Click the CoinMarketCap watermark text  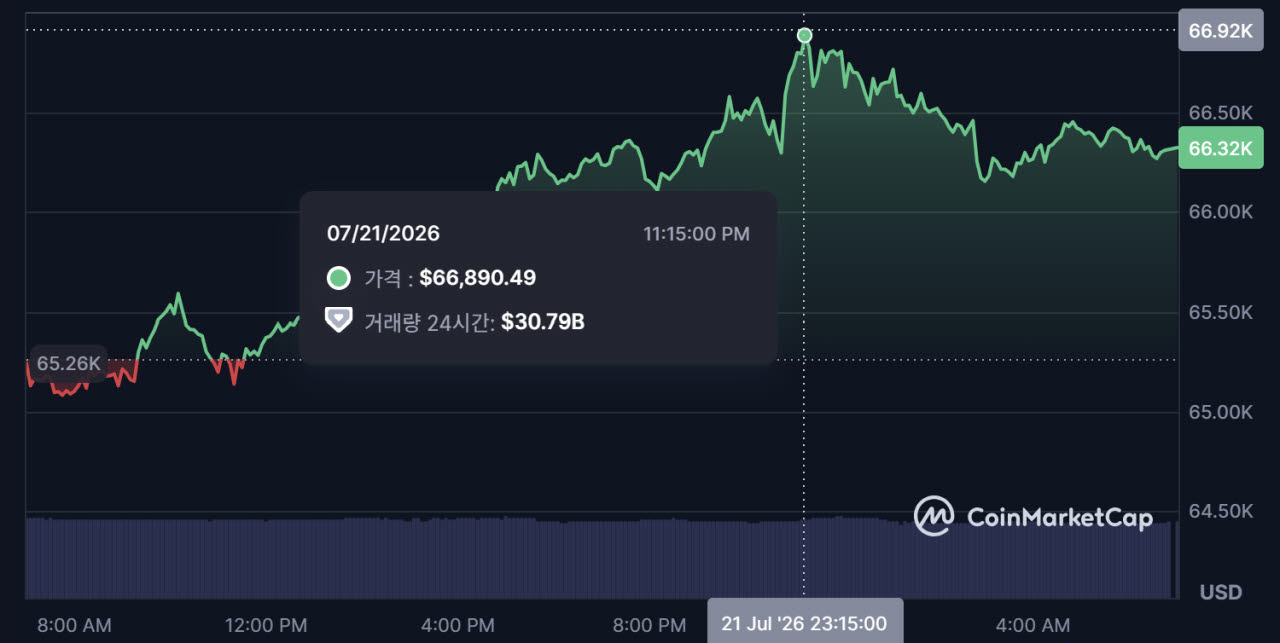tap(1060, 517)
